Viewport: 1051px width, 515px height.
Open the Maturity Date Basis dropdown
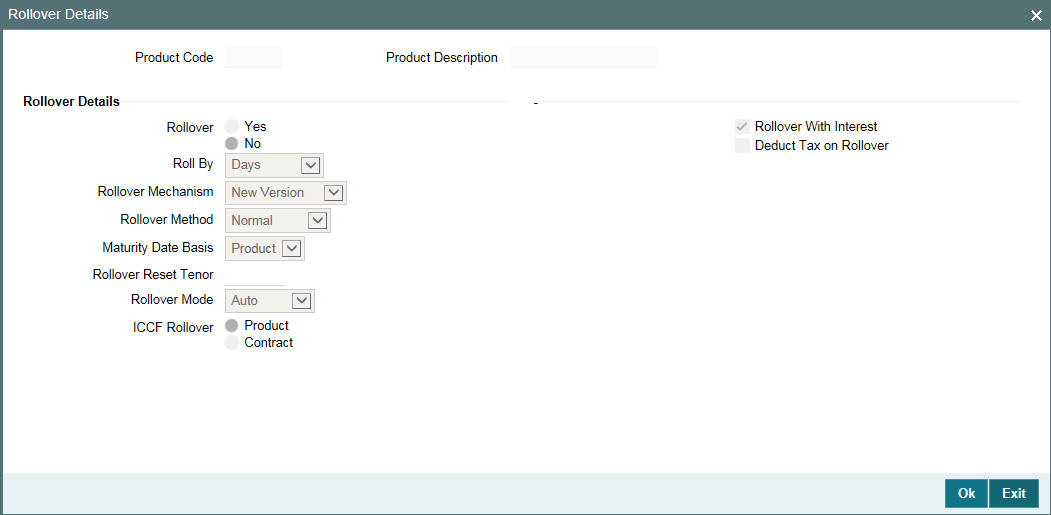click(265, 248)
